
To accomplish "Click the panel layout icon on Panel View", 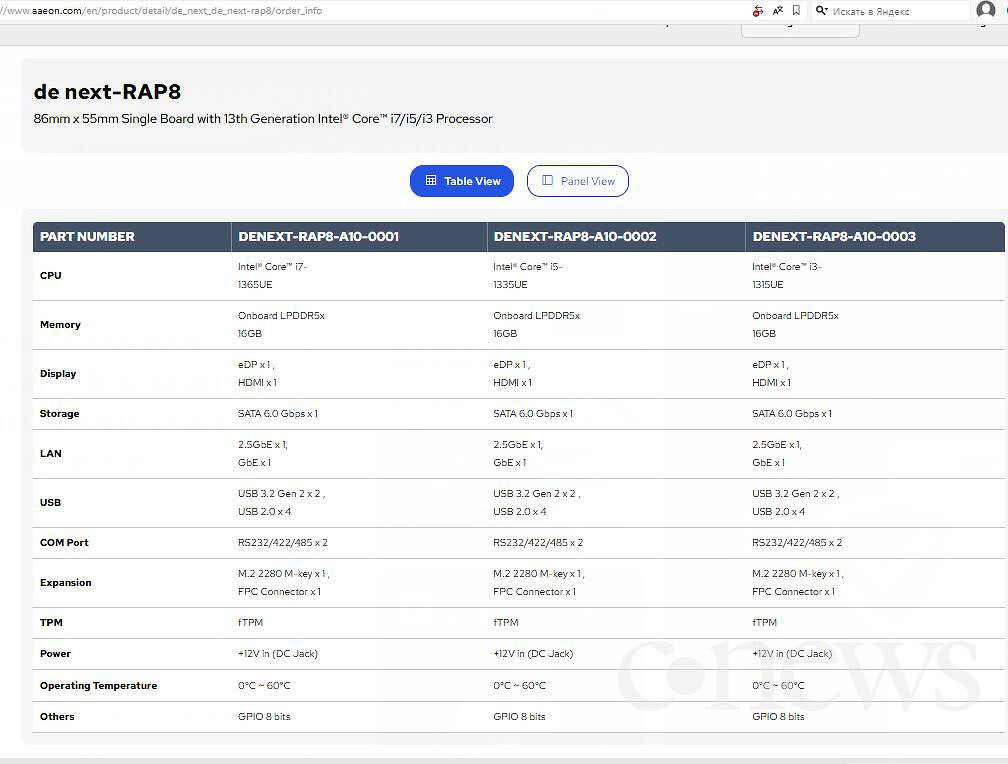I will point(547,181).
